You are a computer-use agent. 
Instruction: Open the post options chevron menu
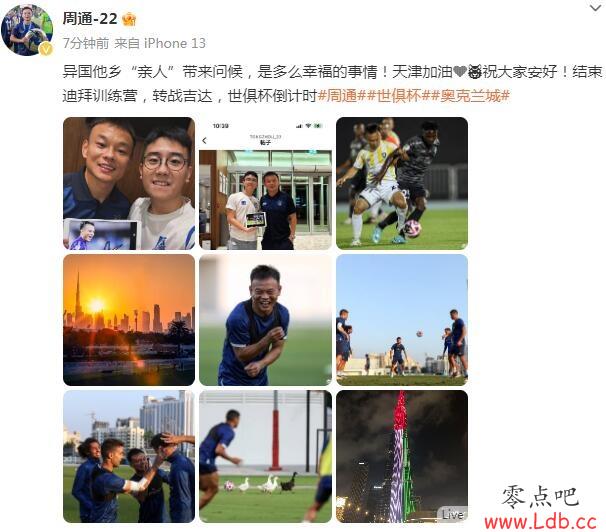click(596, 8)
